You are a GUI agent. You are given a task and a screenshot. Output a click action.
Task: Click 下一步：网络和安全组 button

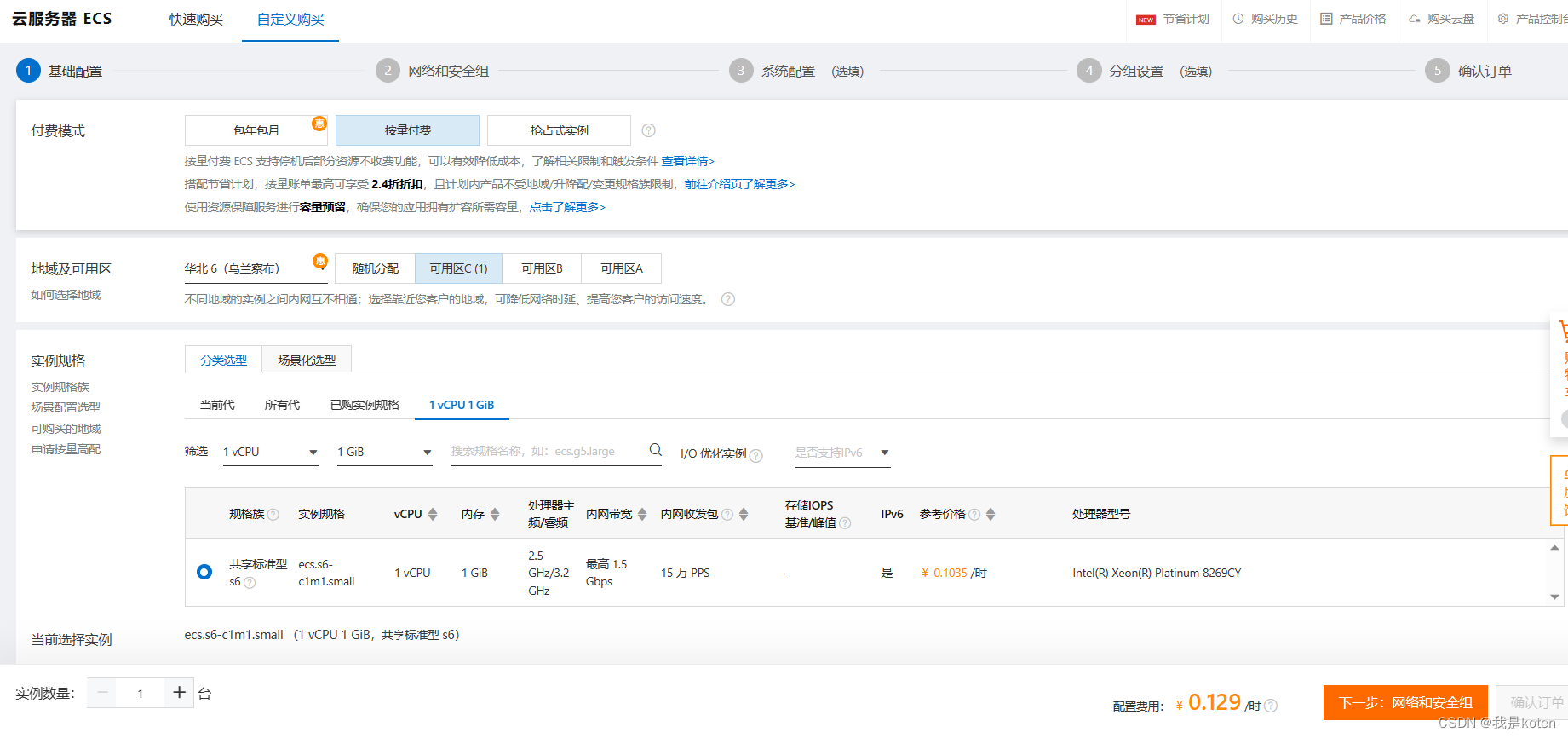pyautogui.click(x=1405, y=702)
